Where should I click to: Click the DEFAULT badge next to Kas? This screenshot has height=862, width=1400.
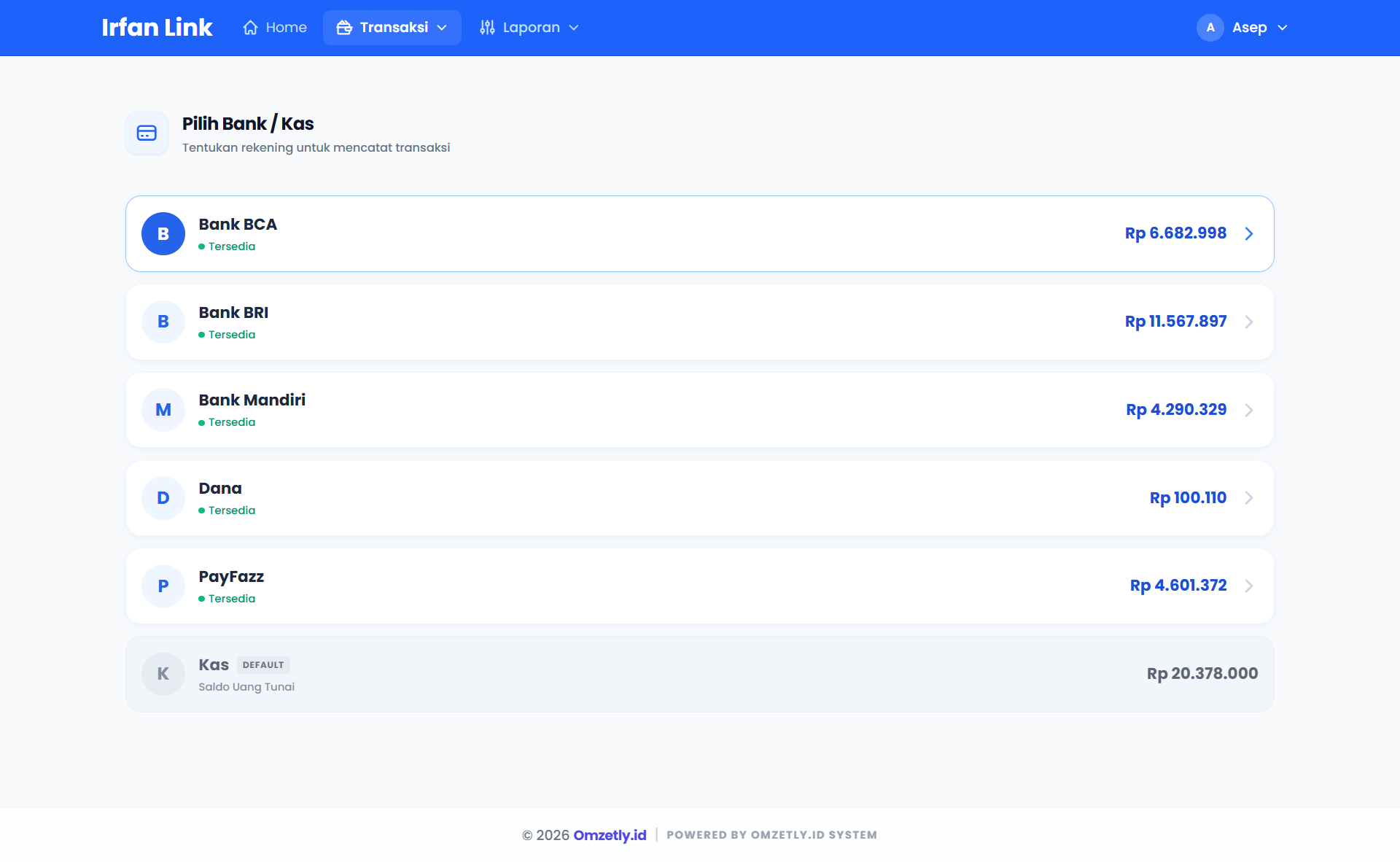tap(263, 665)
